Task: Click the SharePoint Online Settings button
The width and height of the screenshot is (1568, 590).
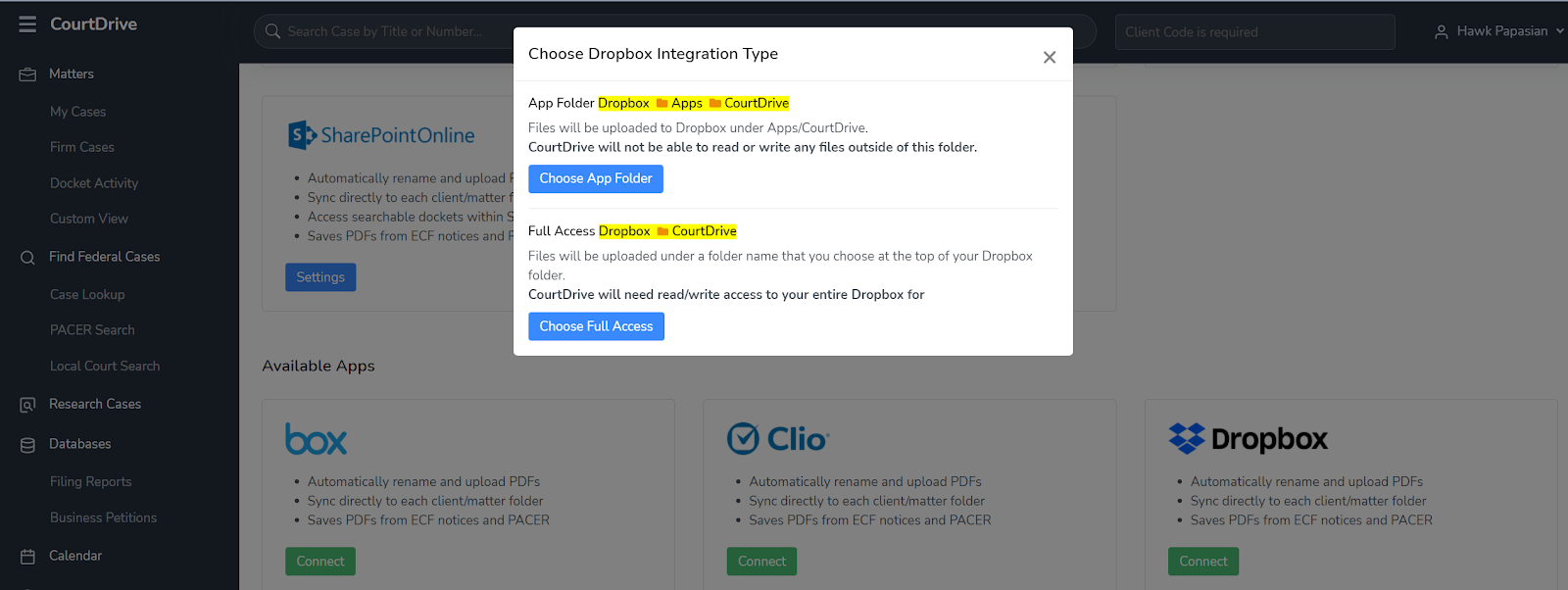Action: [x=320, y=277]
